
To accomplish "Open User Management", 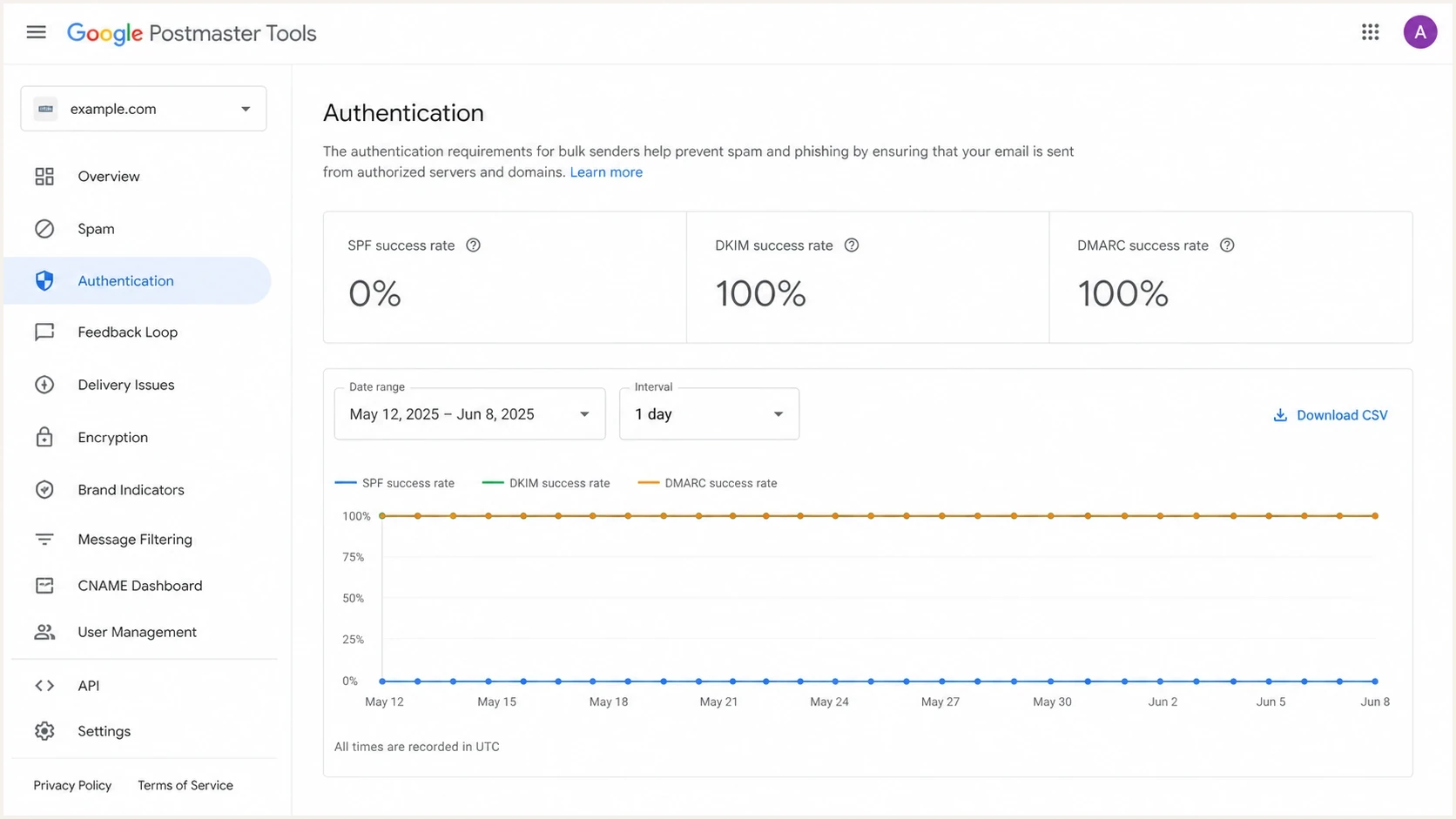I will [138, 633].
